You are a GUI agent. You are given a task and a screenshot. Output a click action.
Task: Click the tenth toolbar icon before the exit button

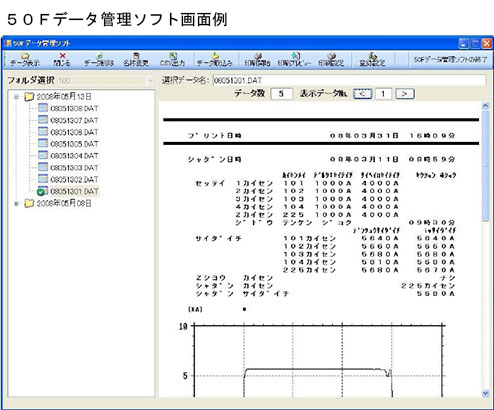tap(372, 60)
